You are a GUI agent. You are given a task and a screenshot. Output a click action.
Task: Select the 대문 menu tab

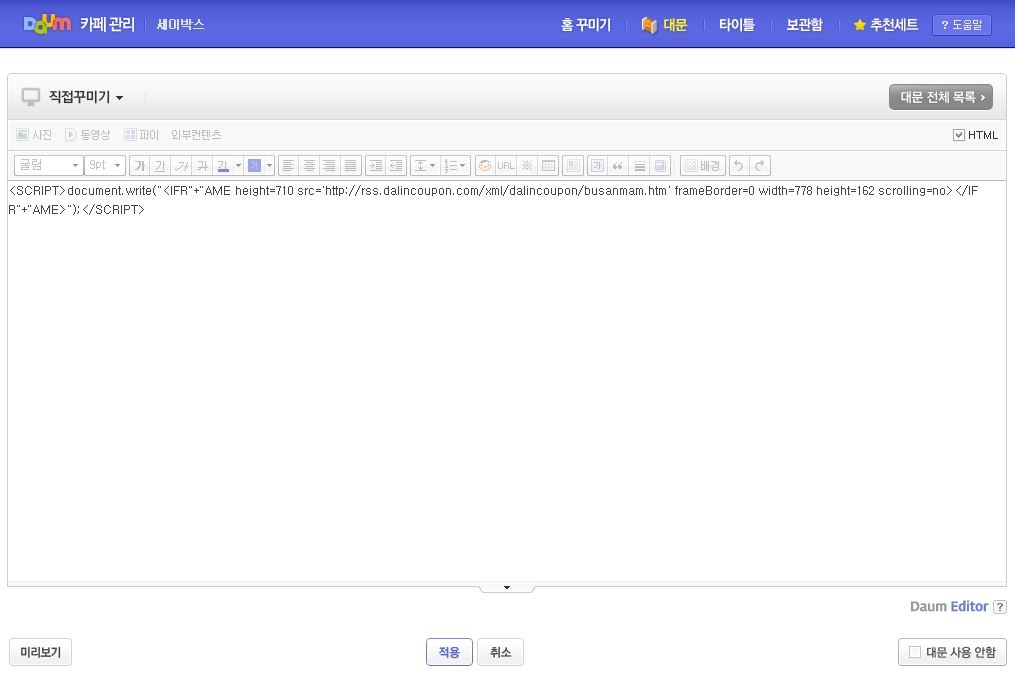664,25
